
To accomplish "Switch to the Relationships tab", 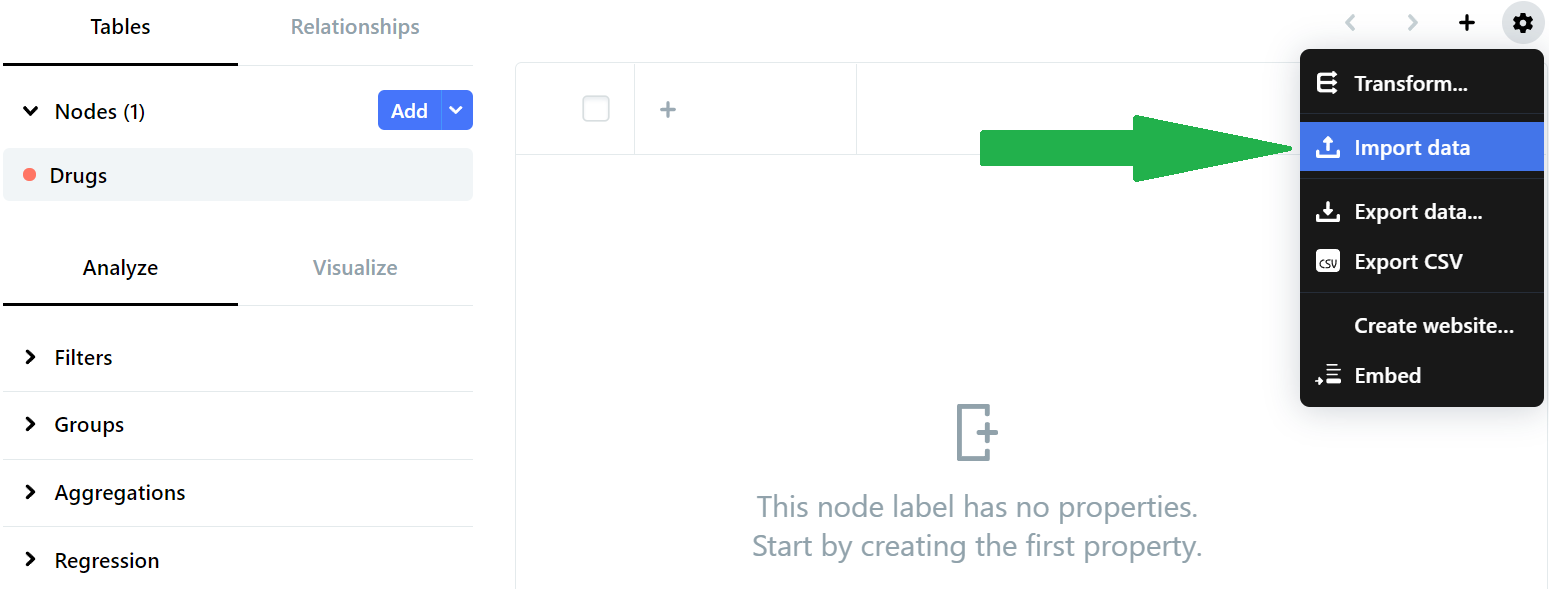I will [x=355, y=27].
